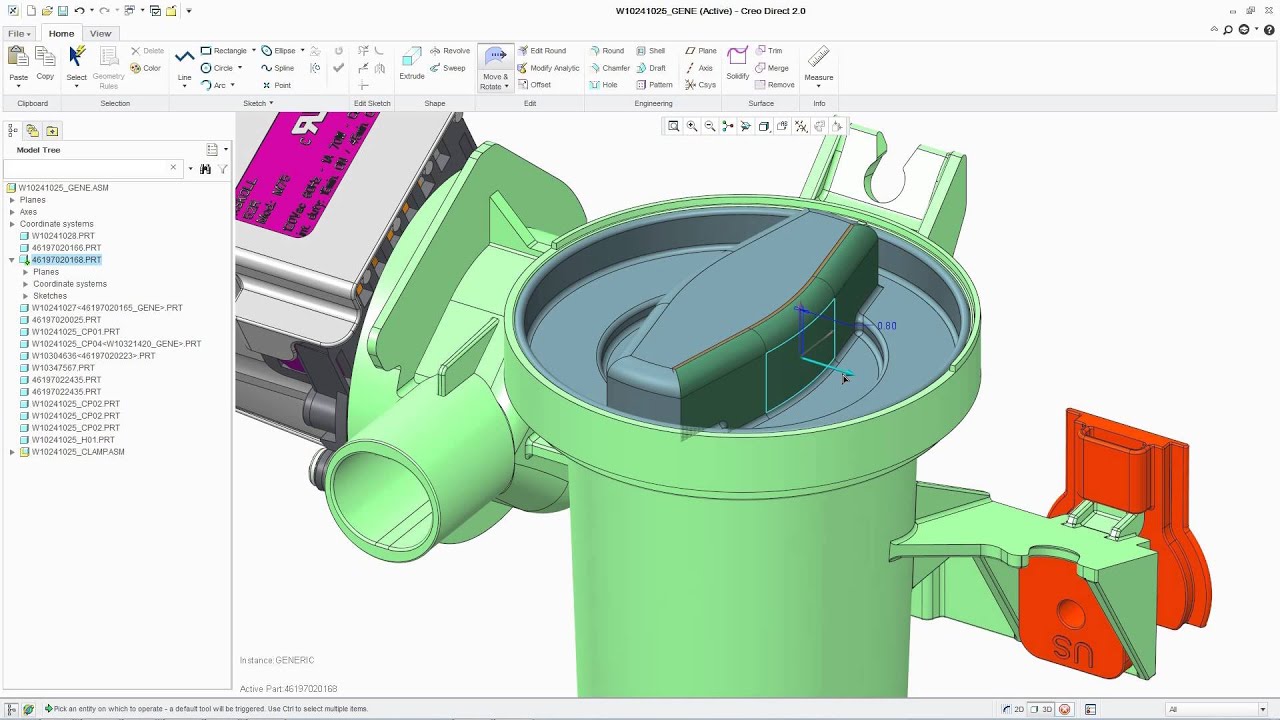Select W10347567.PRT in model tree
This screenshot has width=1280, height=720.
click(63, 368)
